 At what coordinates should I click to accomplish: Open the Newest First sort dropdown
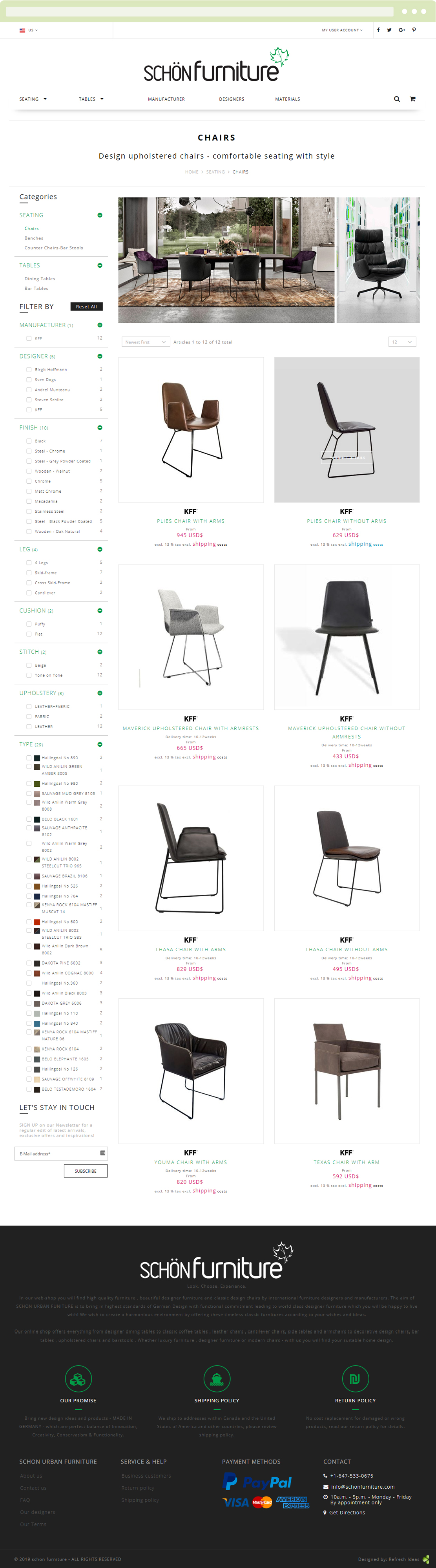(145, 342)
